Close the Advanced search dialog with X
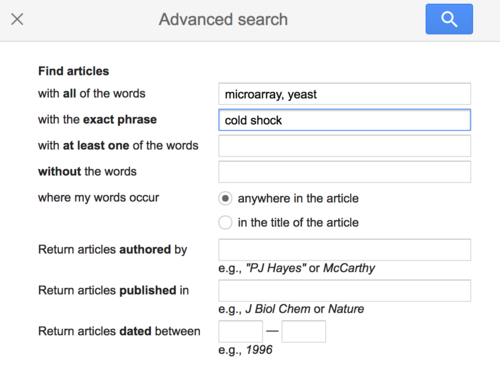The height and width of the screenshot is (378, 500). pyautogui.click(x=17, y=19)
